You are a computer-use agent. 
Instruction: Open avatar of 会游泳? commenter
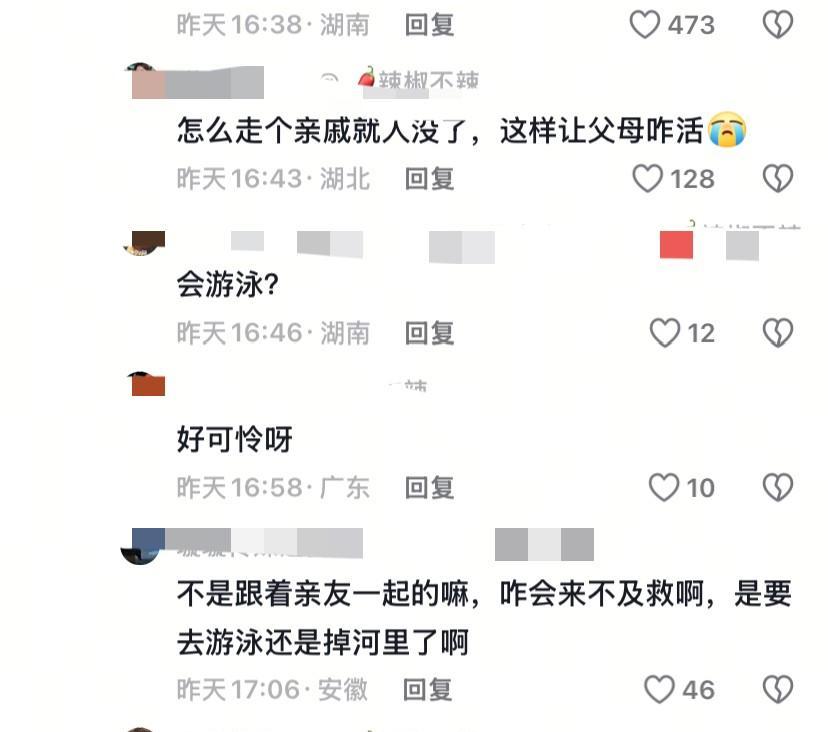[144, 243]
